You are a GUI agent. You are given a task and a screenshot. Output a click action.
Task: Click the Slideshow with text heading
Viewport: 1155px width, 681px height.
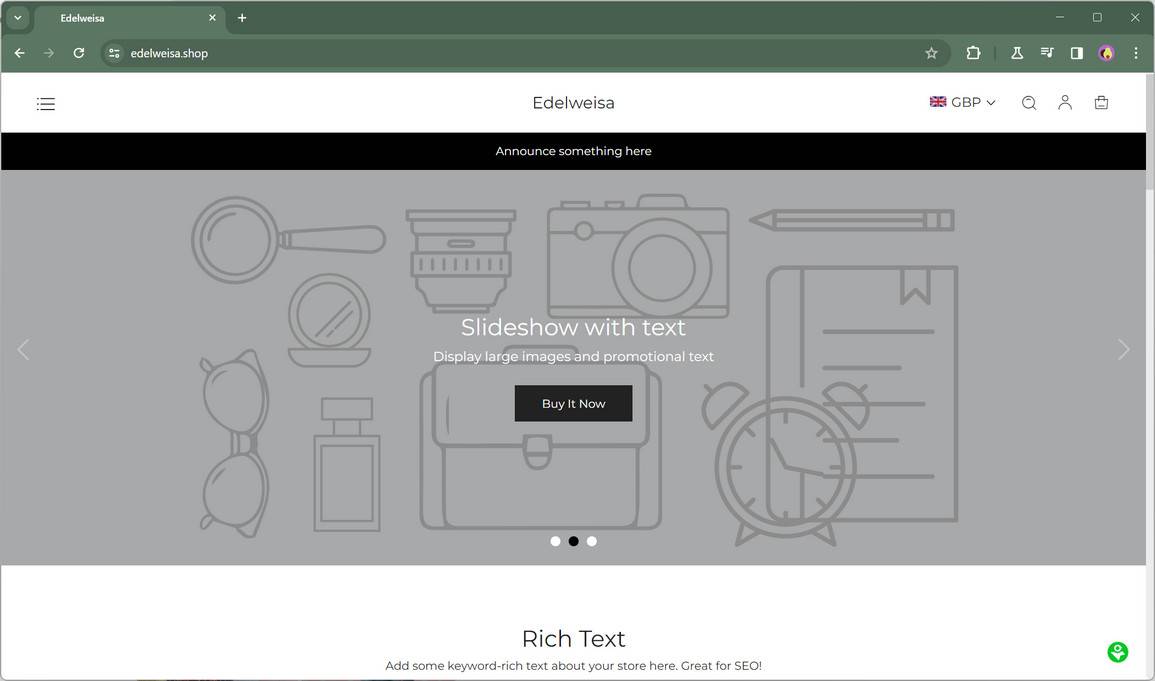[573, 327]
